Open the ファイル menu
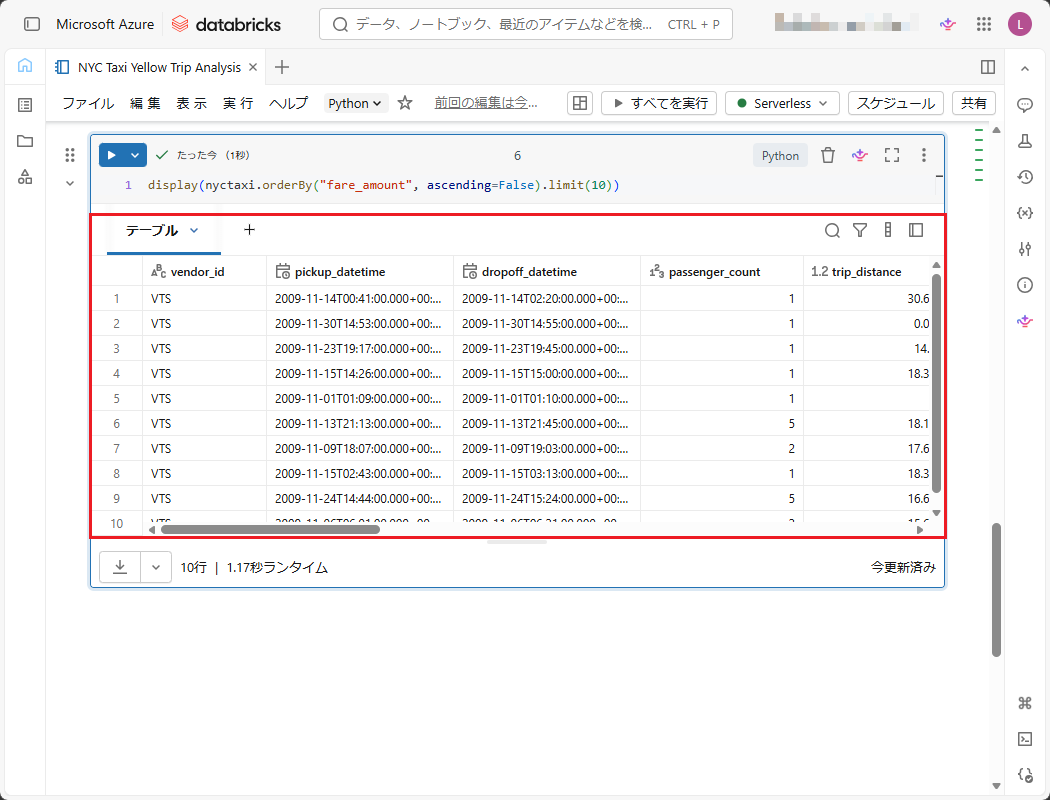1050x800 pixels. (88, 103)
